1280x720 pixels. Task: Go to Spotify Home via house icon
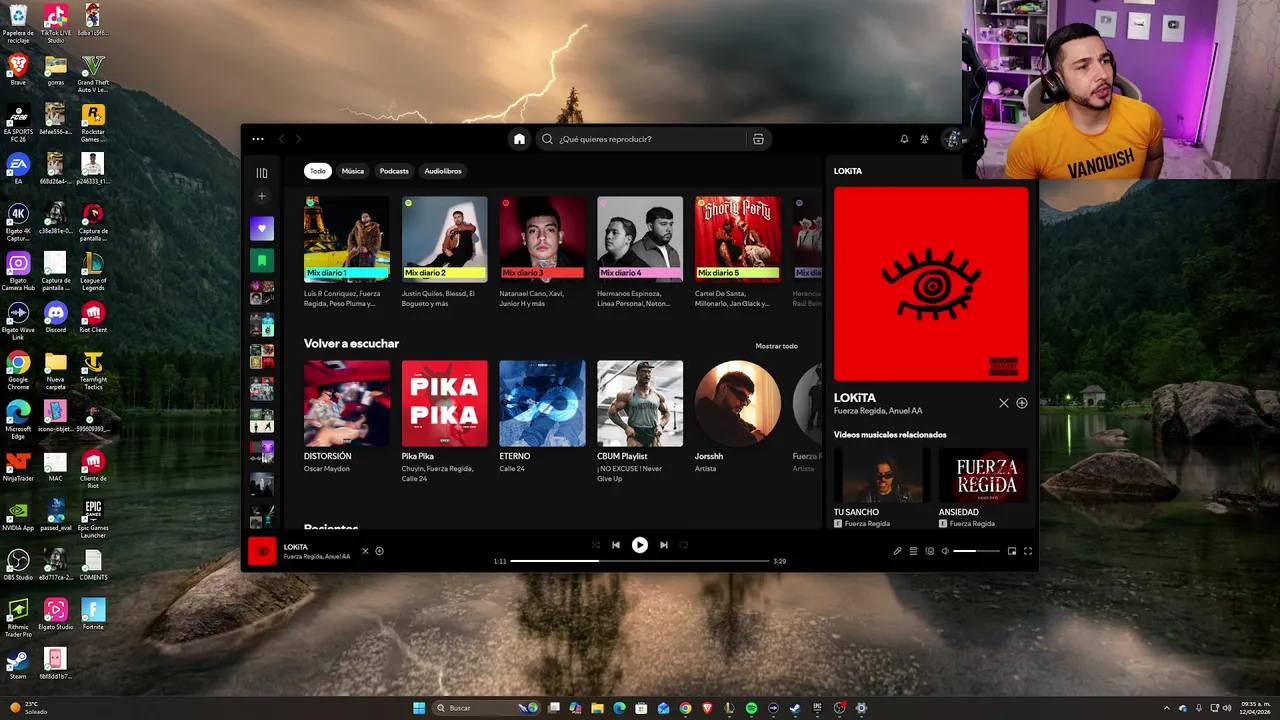click(x=519, y=139)
